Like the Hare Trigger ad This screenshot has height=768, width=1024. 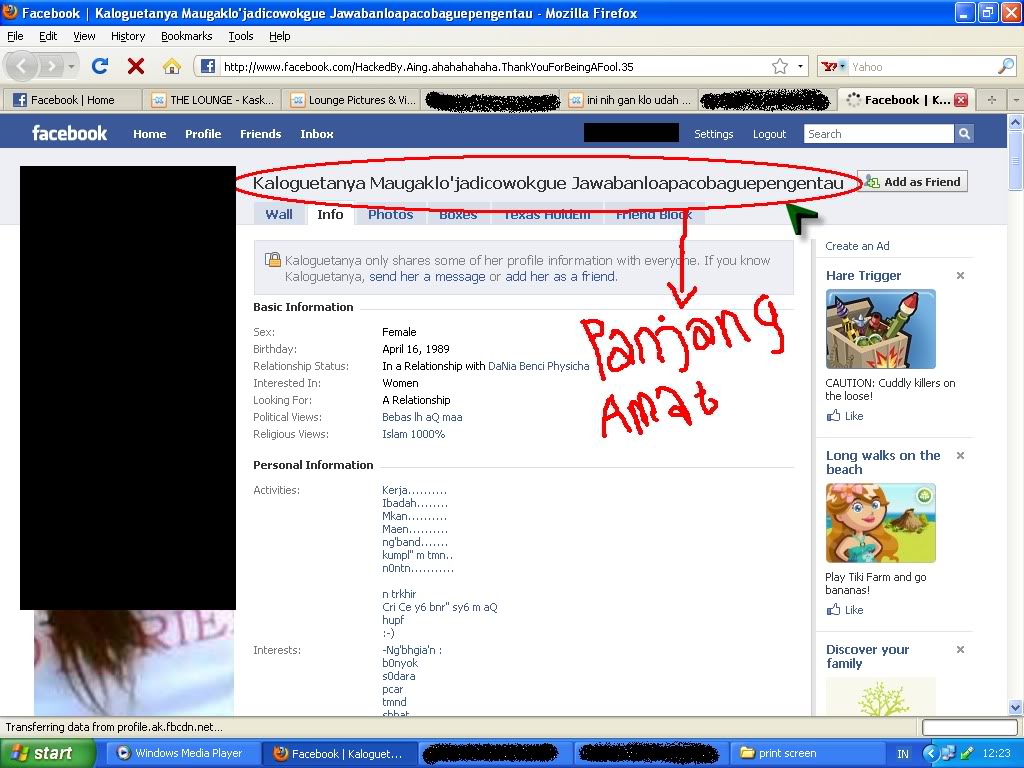pyautogui.click(x=845, y=416)
